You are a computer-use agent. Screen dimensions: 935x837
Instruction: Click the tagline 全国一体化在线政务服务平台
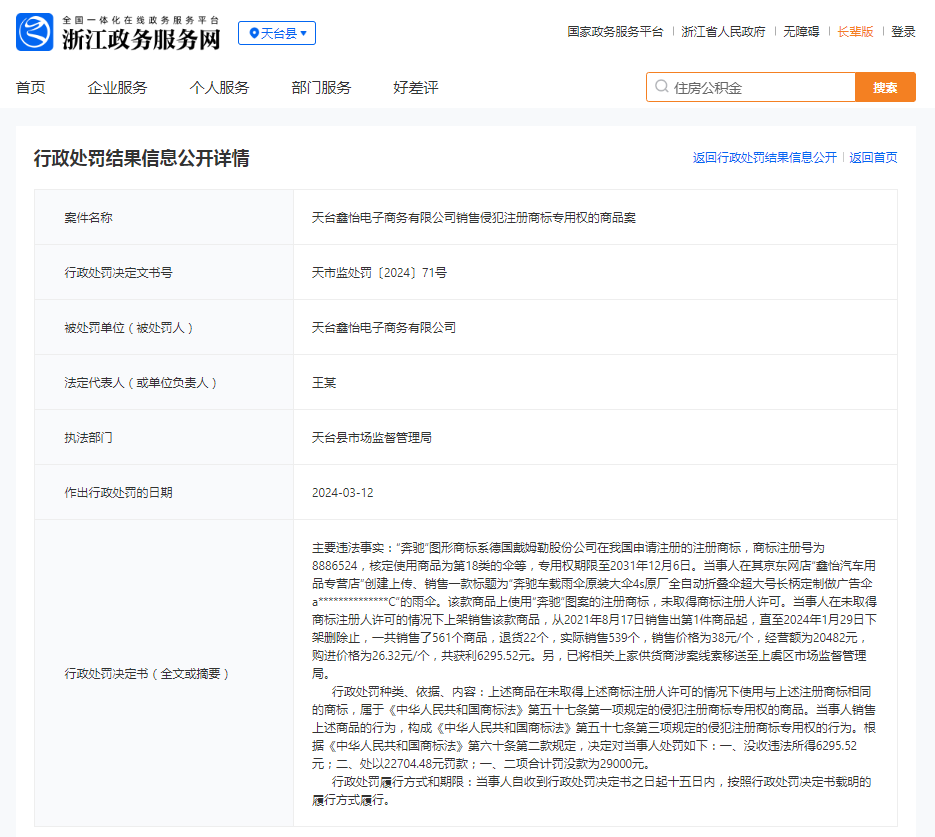141,20
